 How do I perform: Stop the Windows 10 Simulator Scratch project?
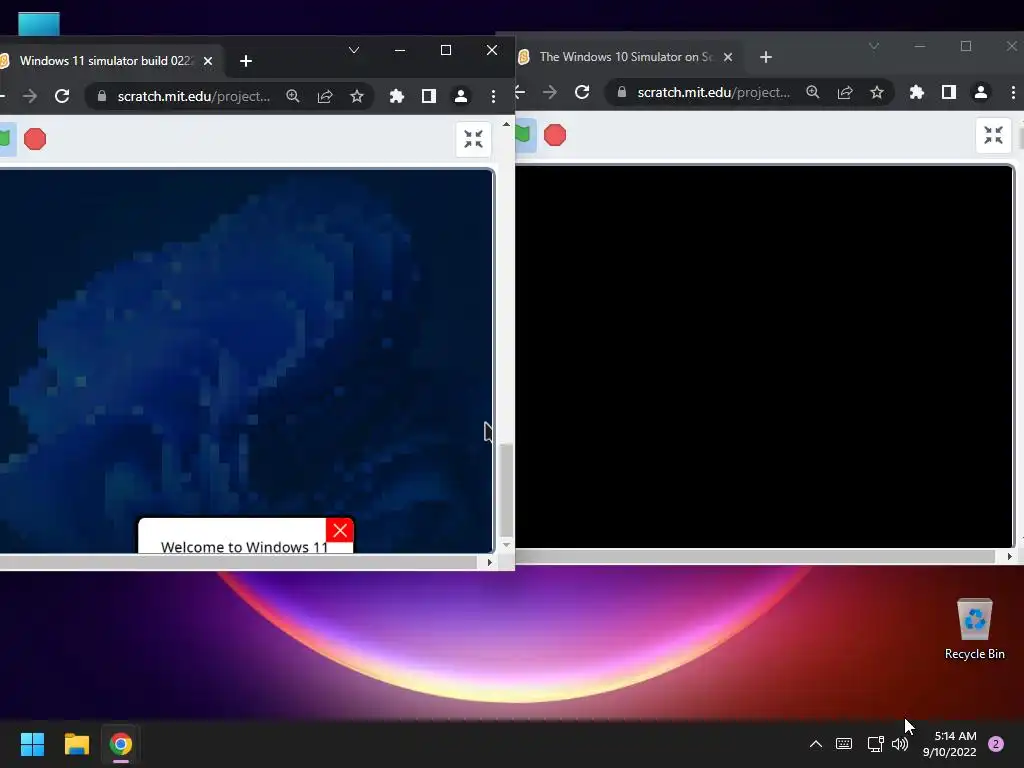555,135
